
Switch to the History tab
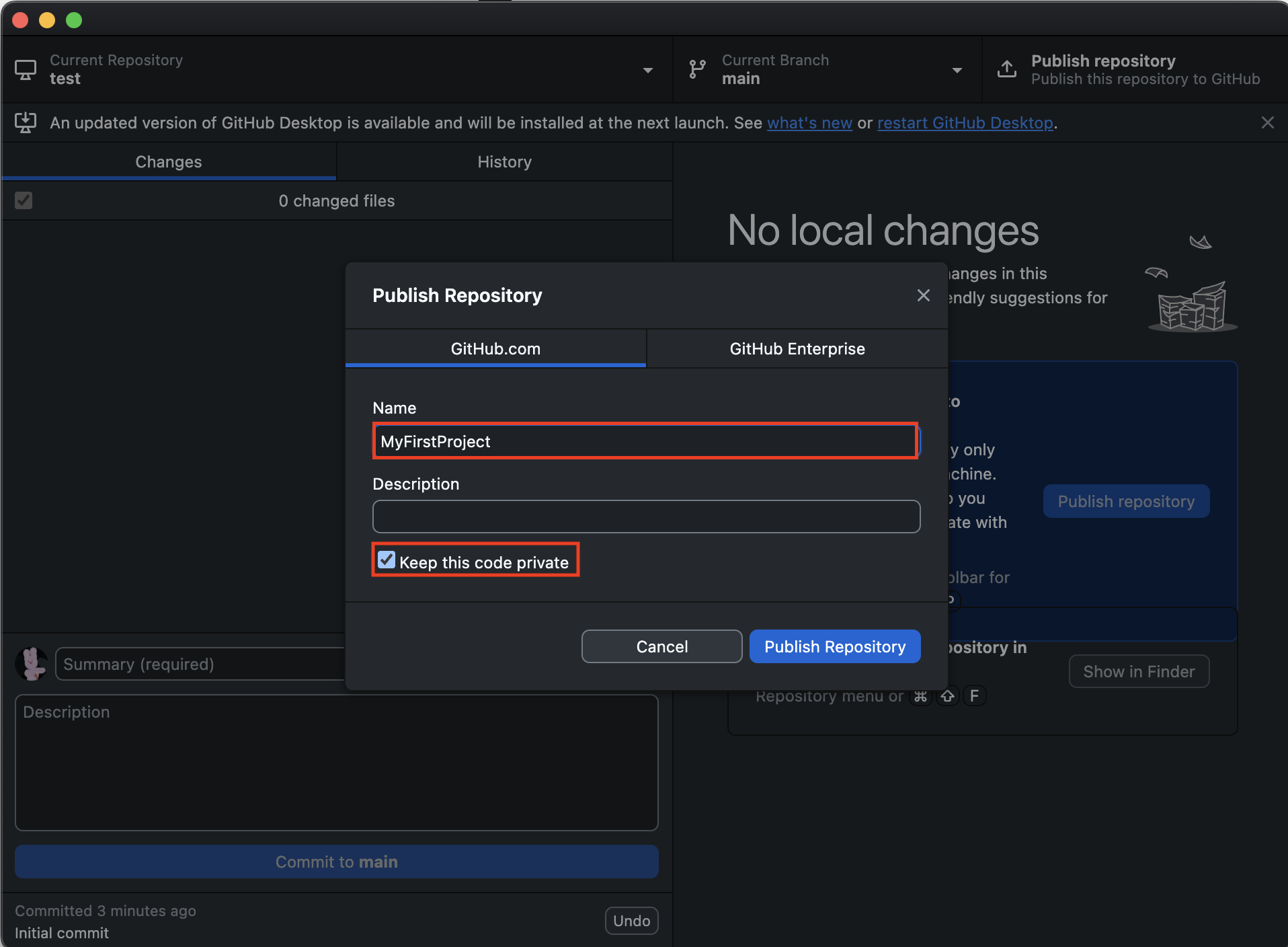point(505,161)
